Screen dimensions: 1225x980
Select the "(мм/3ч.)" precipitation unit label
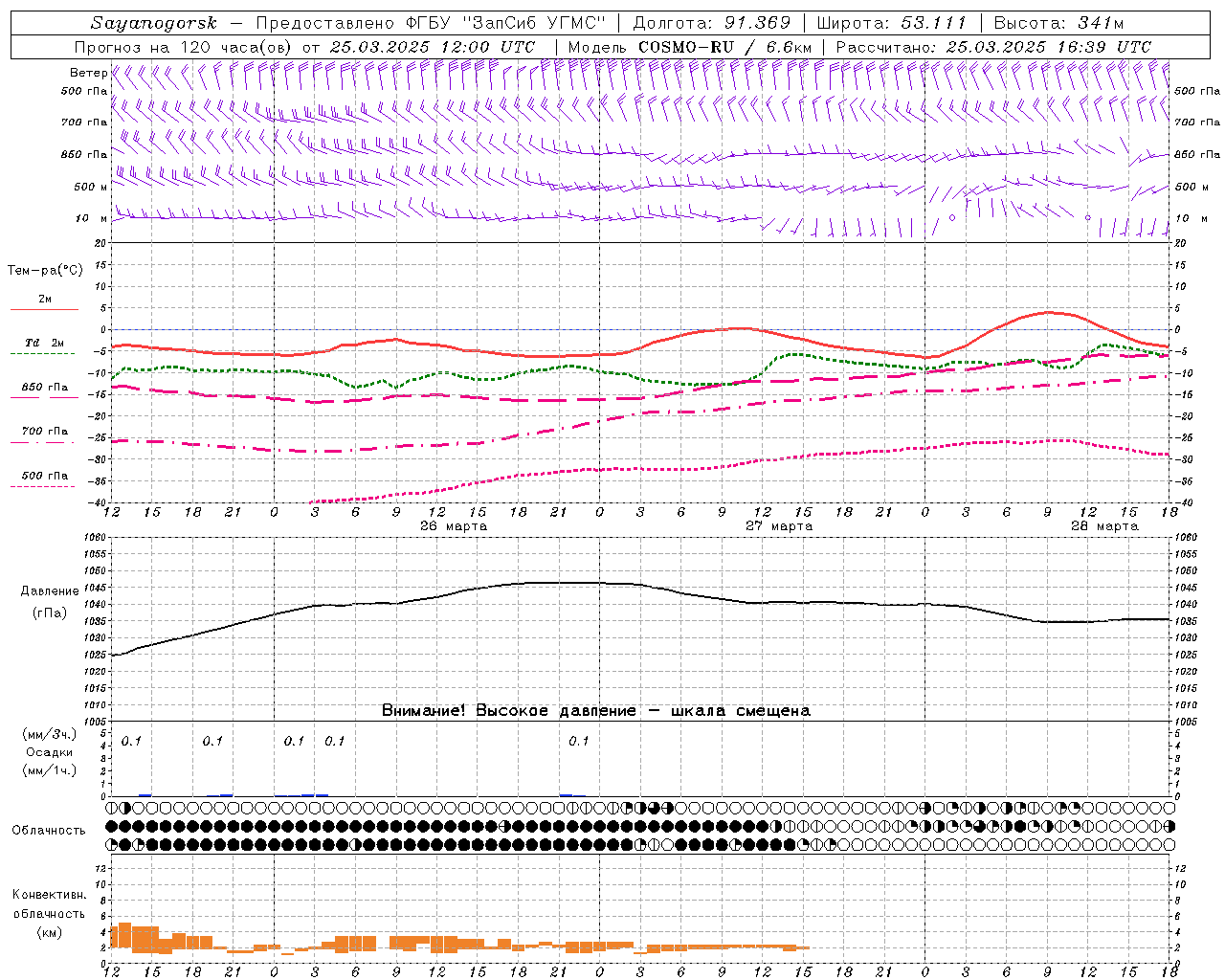50,735
